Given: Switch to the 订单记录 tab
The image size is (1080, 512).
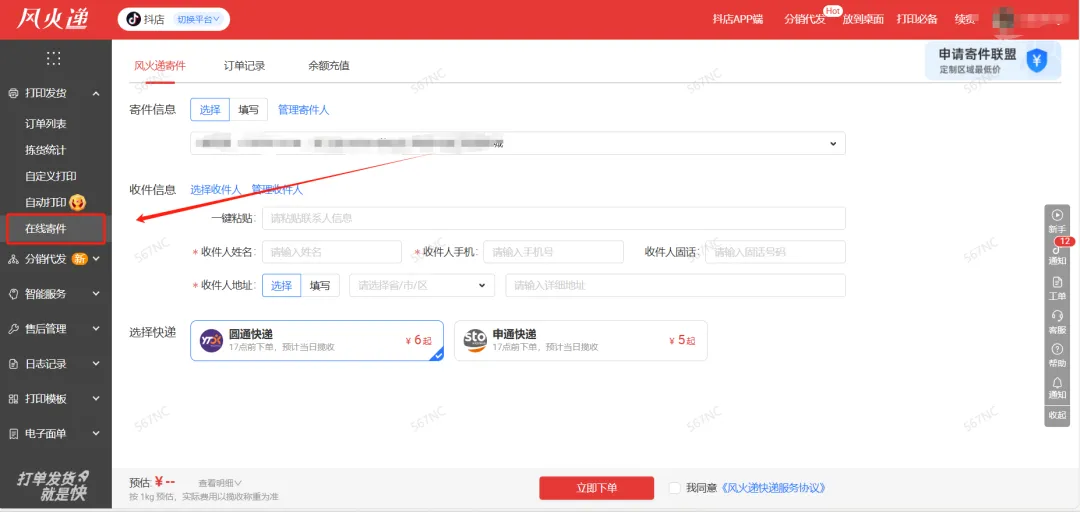Looking at the screenshot, I should point(244,66).
